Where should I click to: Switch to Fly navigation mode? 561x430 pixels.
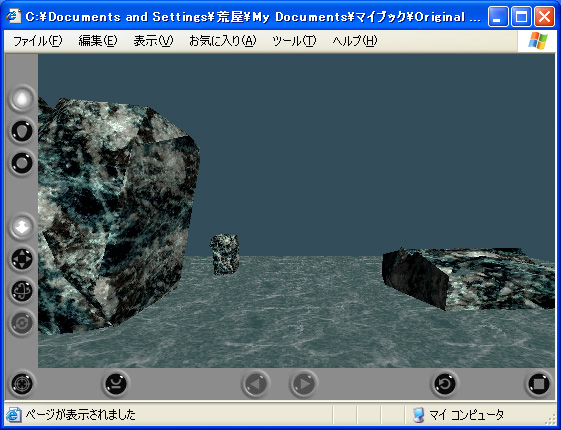tap(21, 131)
